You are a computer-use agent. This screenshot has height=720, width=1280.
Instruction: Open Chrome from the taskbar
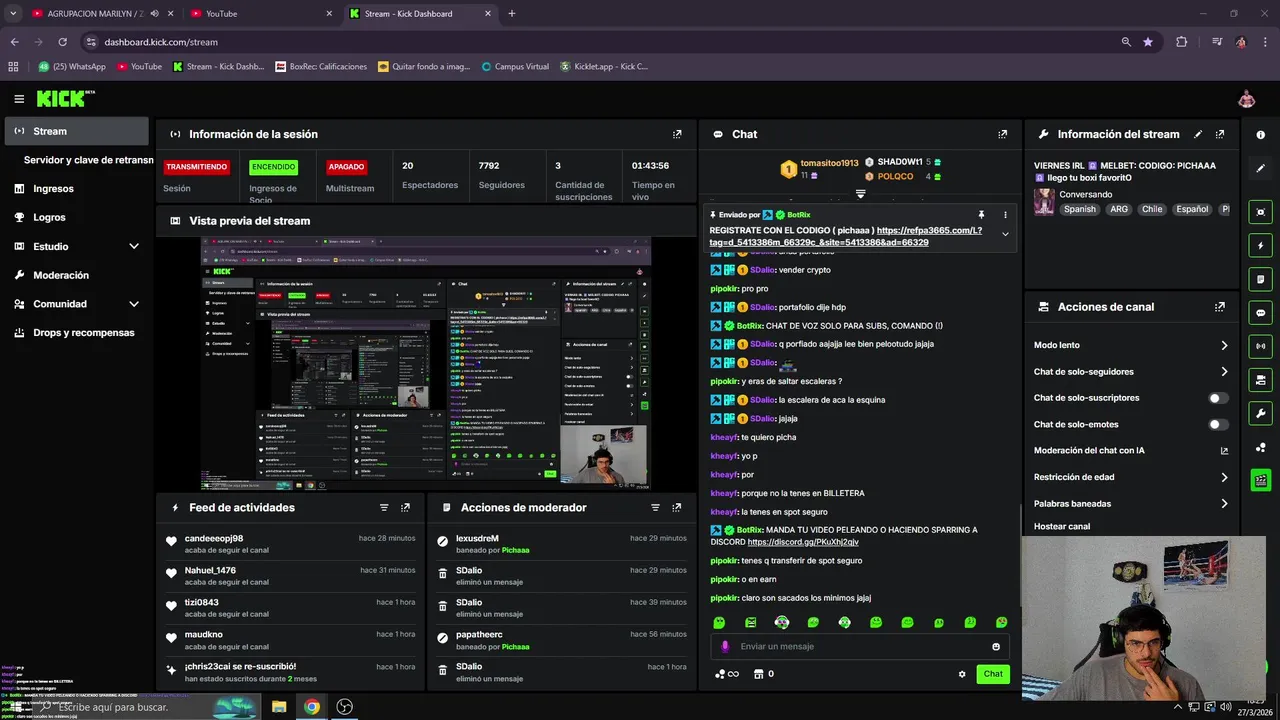tap(312, 707)
